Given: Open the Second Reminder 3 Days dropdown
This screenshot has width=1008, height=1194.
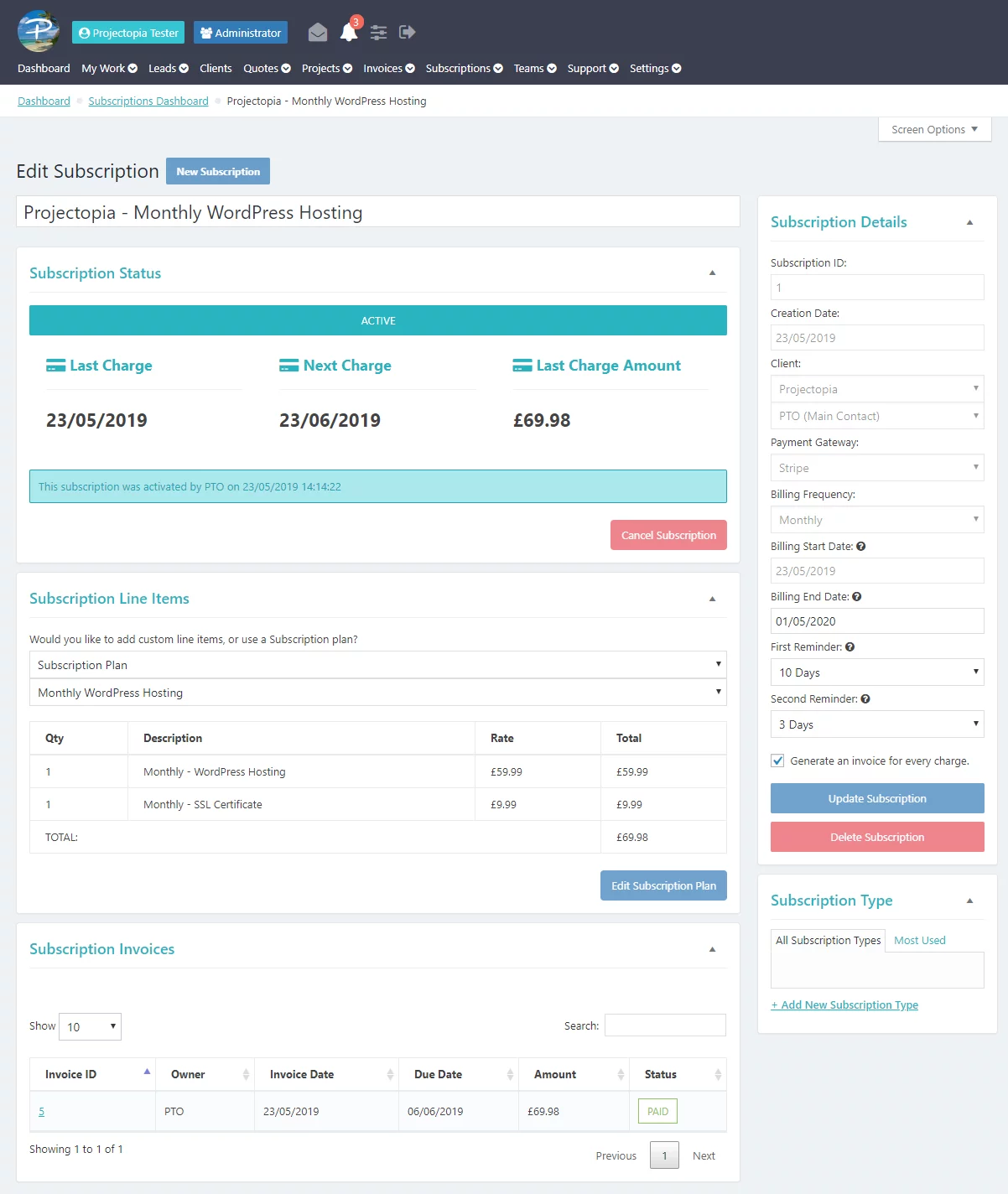Looking at the screenshot, I should (877, 724).
